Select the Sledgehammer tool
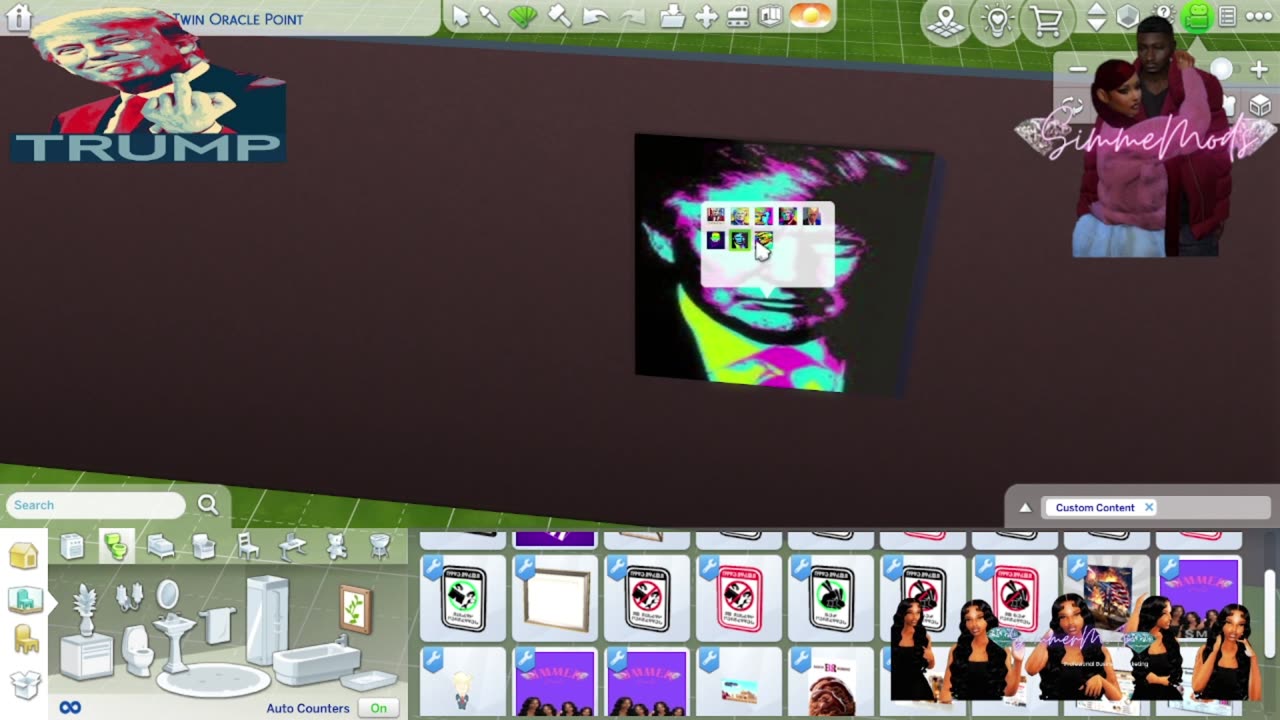 (558, 16)
